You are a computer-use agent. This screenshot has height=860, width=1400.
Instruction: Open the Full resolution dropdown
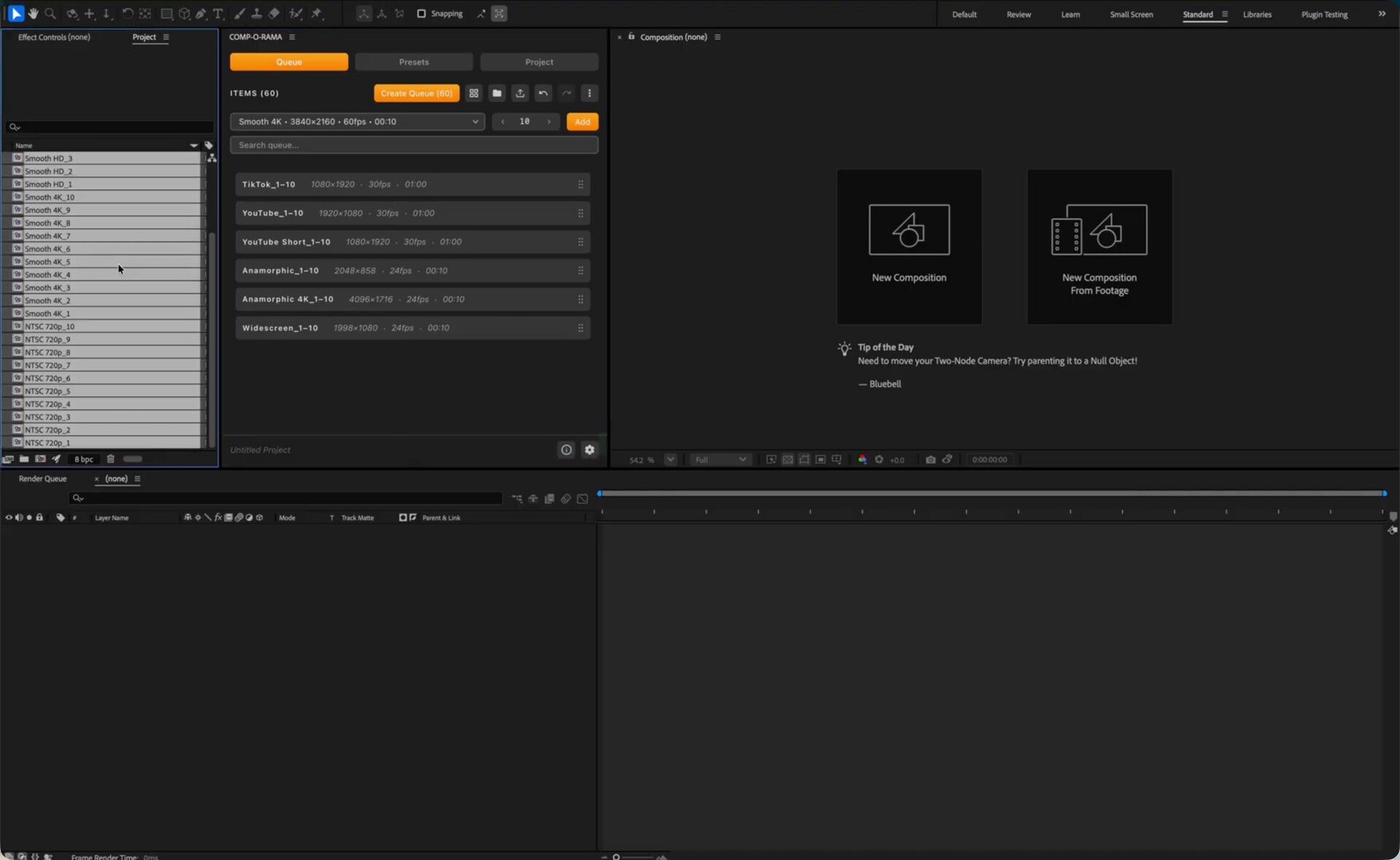click(720, 460)
